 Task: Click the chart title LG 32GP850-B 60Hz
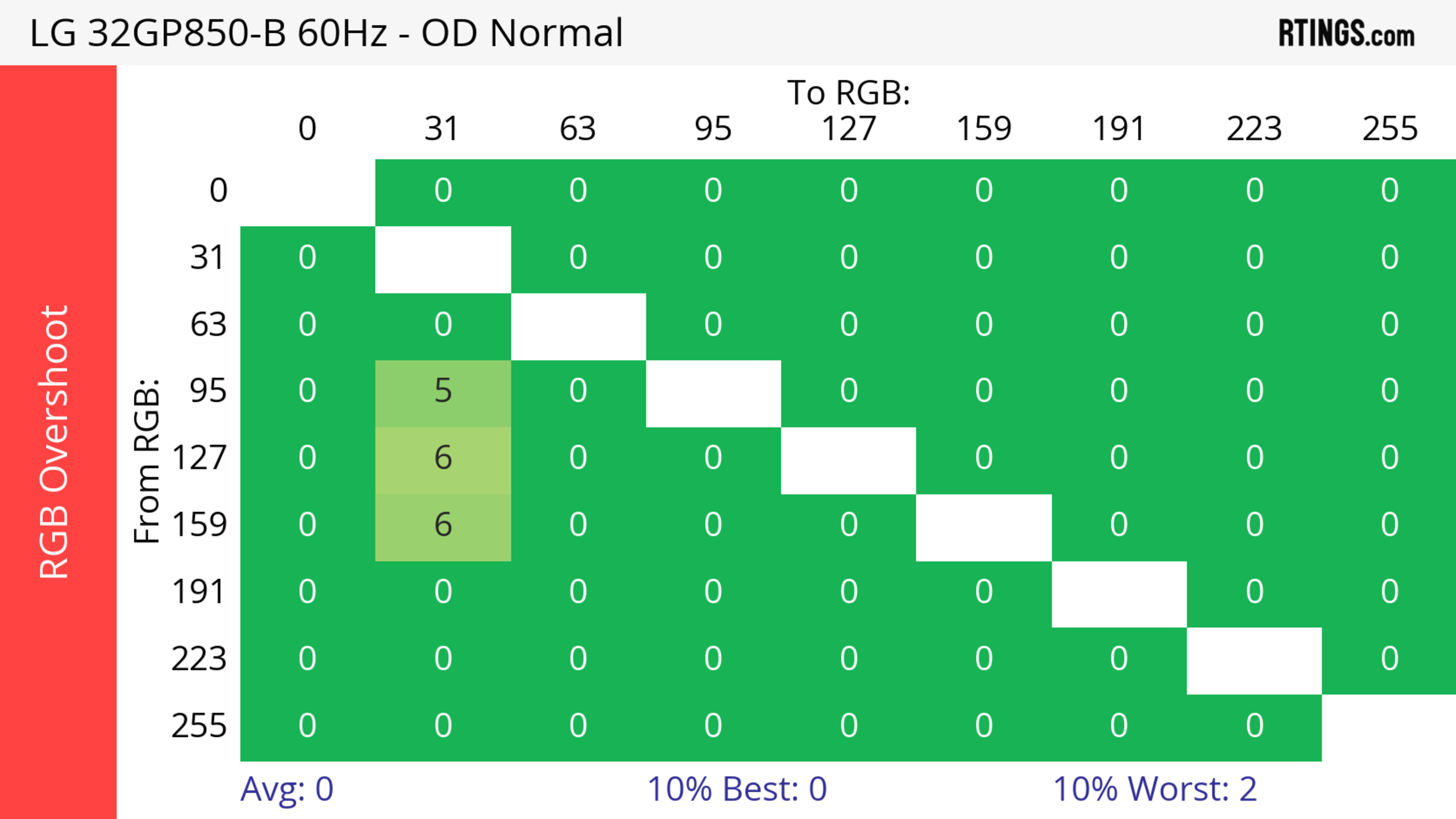(x=326, y=33)
